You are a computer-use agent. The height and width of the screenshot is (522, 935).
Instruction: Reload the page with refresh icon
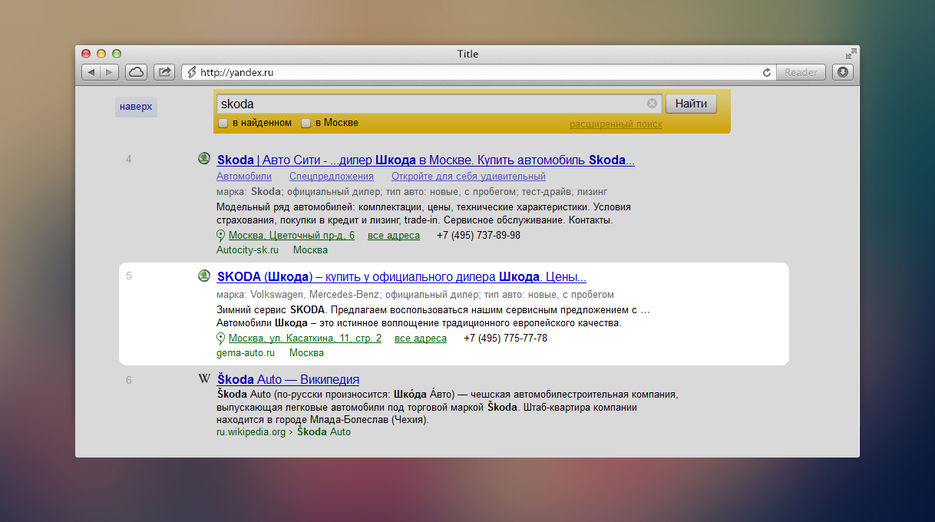tap(767, 72)
